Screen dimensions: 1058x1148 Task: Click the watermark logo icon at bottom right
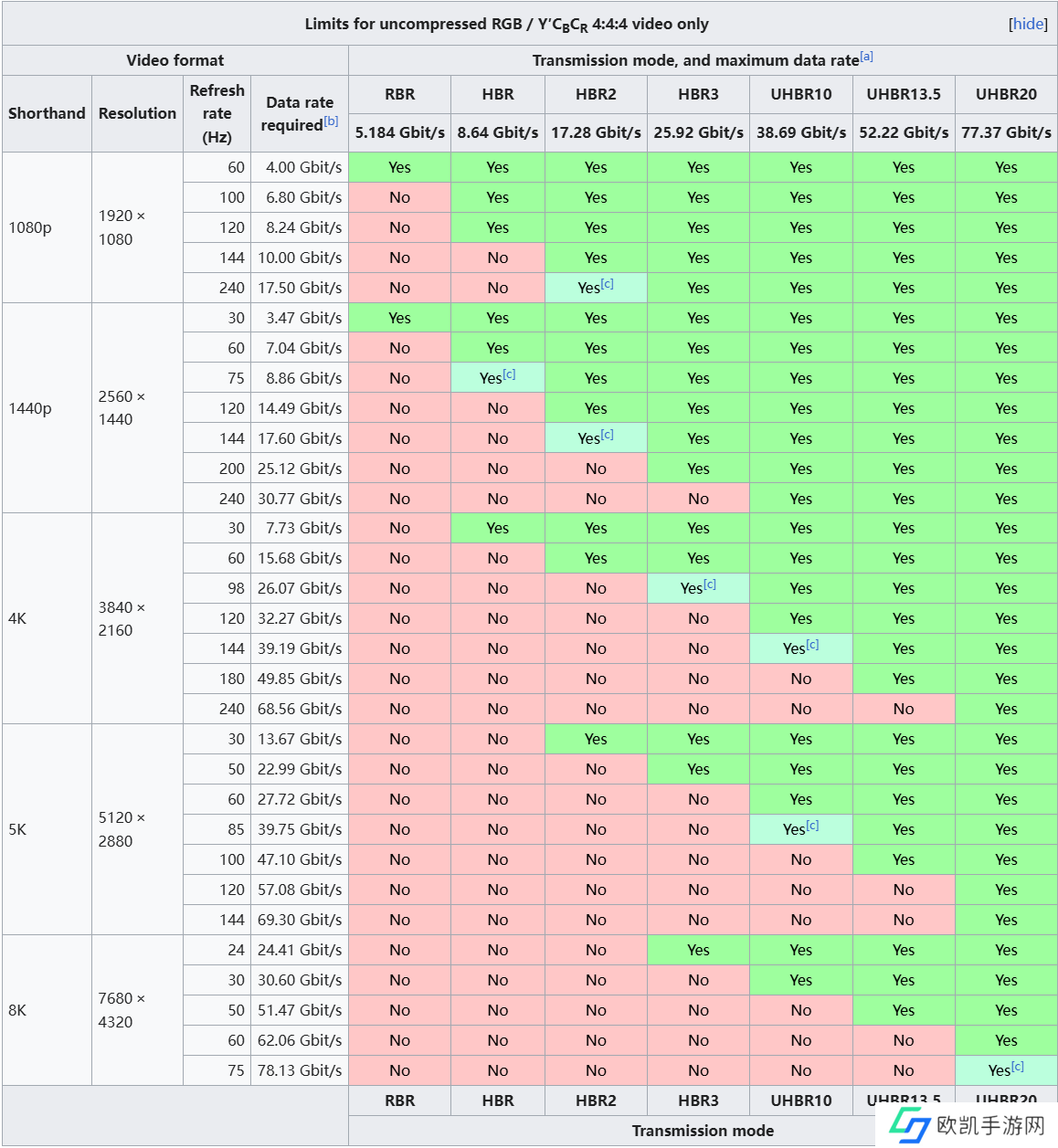tap(910, 1124)
